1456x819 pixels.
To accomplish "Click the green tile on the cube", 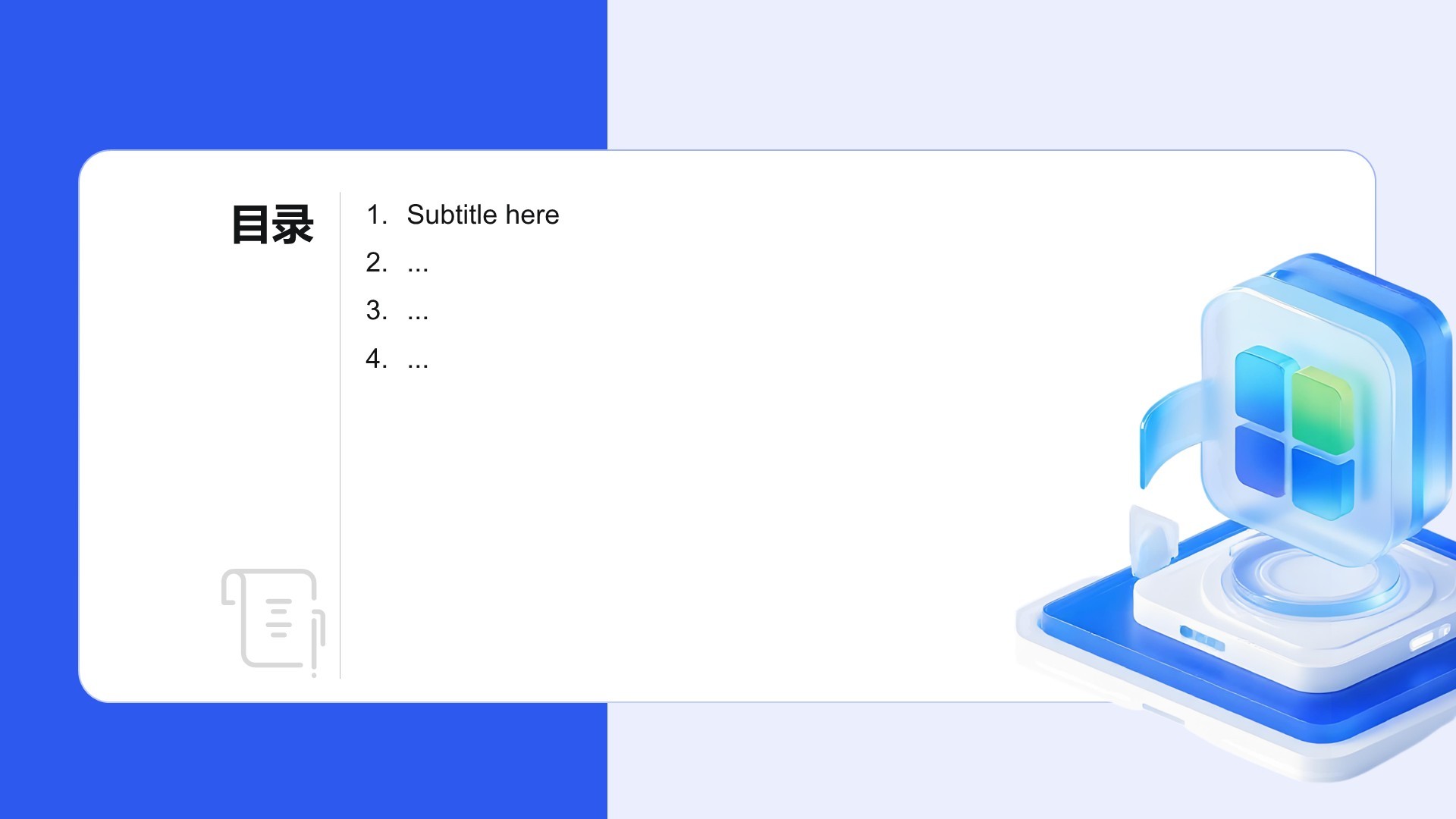I will [1323, 409].
